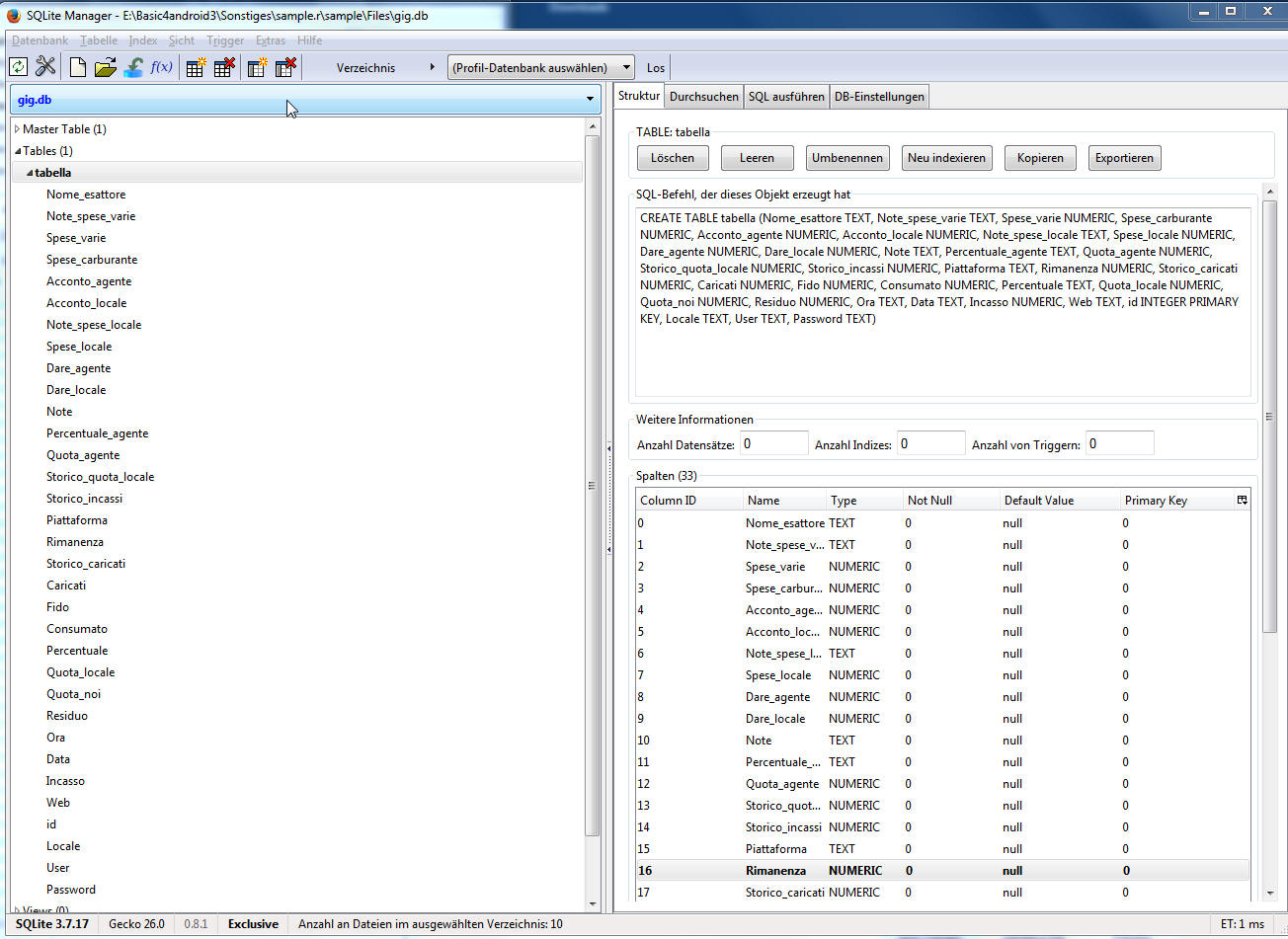The height and width of the screenshot is (939, 1288).
Task: Open the column picker icon in the grid header
Action: coord(1242,501)
